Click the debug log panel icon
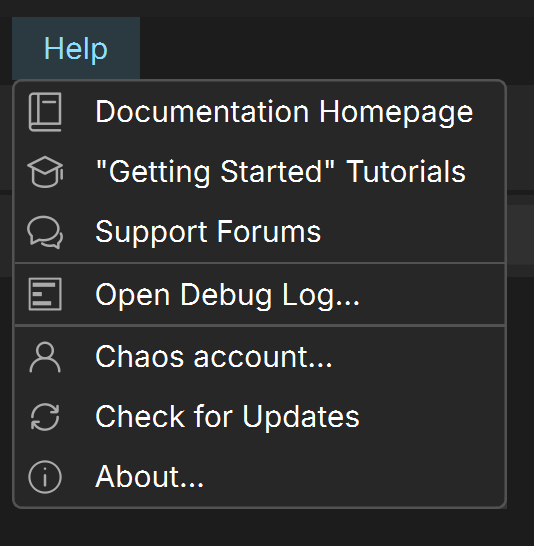The height and width of the screenshot is (546, 534). coord(45,294)
